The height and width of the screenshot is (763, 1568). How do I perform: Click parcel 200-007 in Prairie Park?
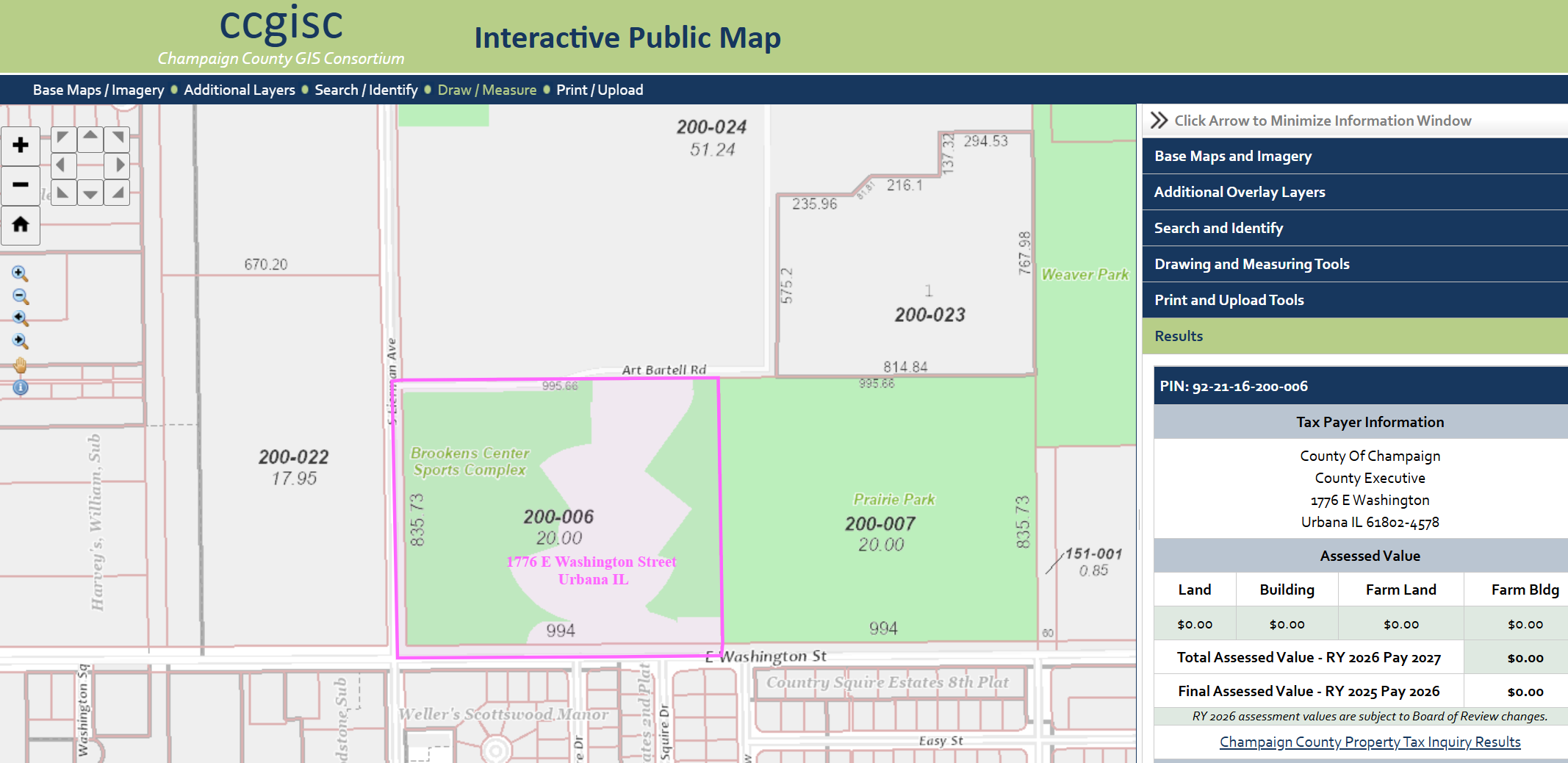(880, 523)
